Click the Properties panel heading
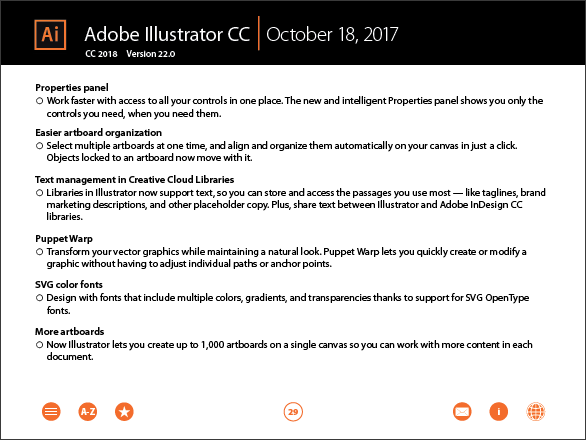The height and width of the screenshot is (440, 586). 72,88
